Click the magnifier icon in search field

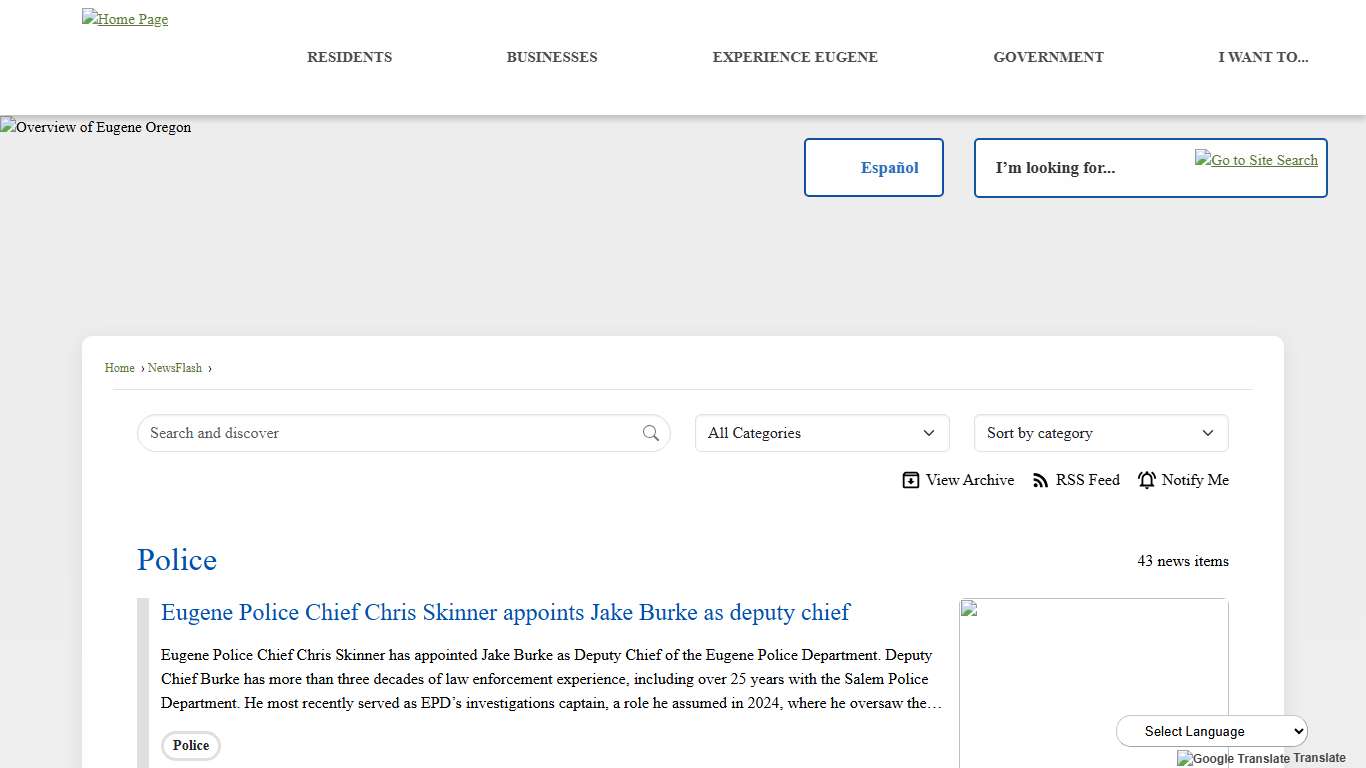(651, 433)
